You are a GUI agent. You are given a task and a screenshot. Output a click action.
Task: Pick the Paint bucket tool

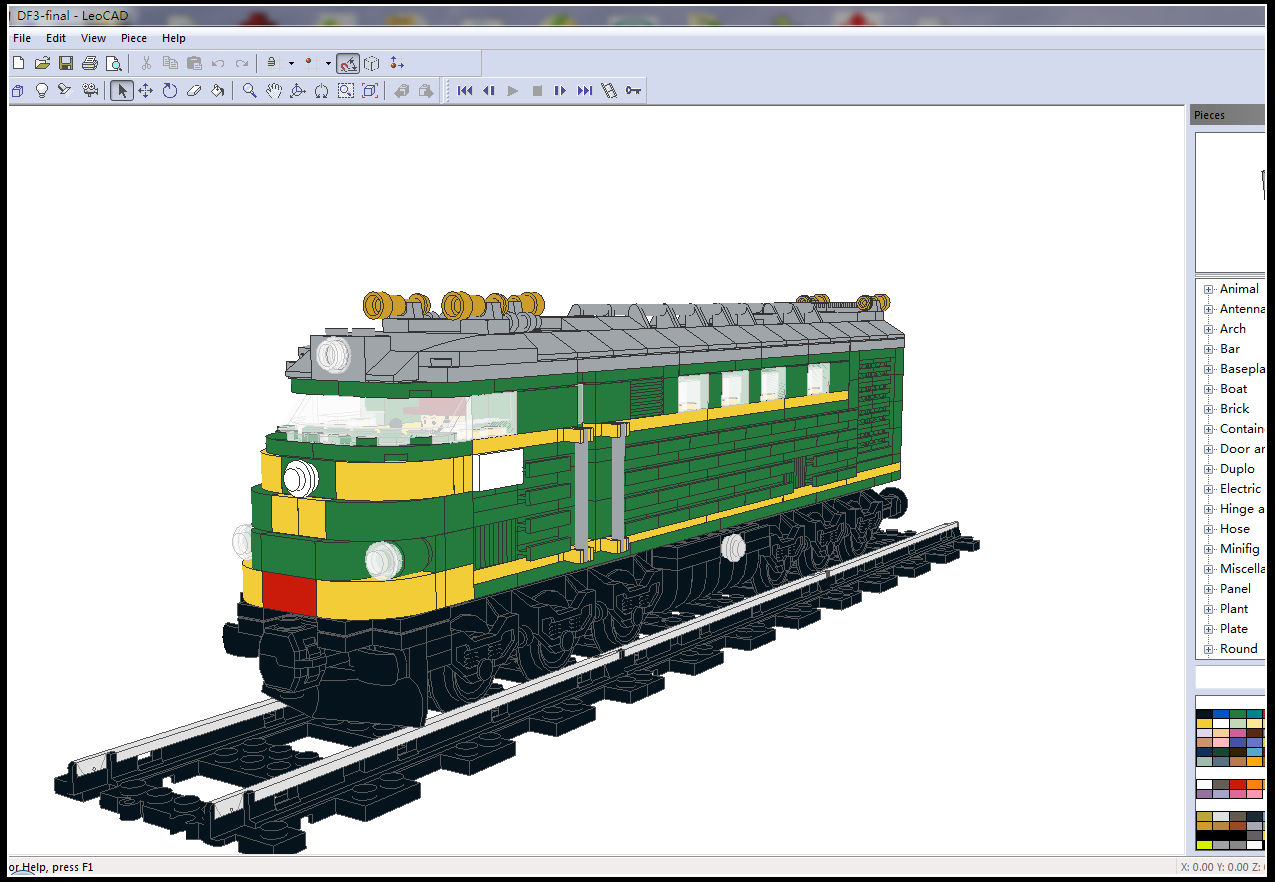point(218,91)
